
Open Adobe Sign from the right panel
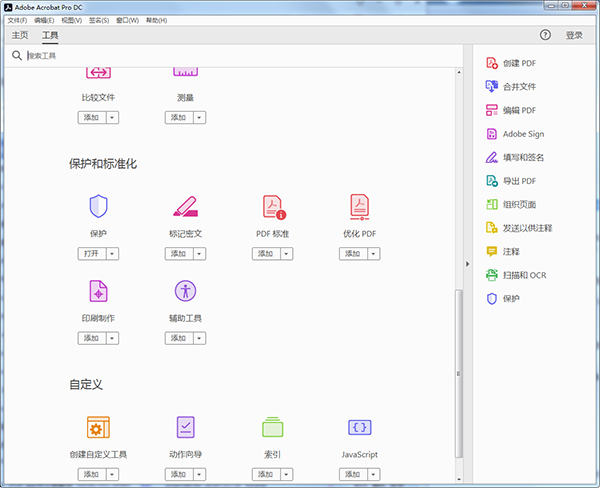pos(515,134)
